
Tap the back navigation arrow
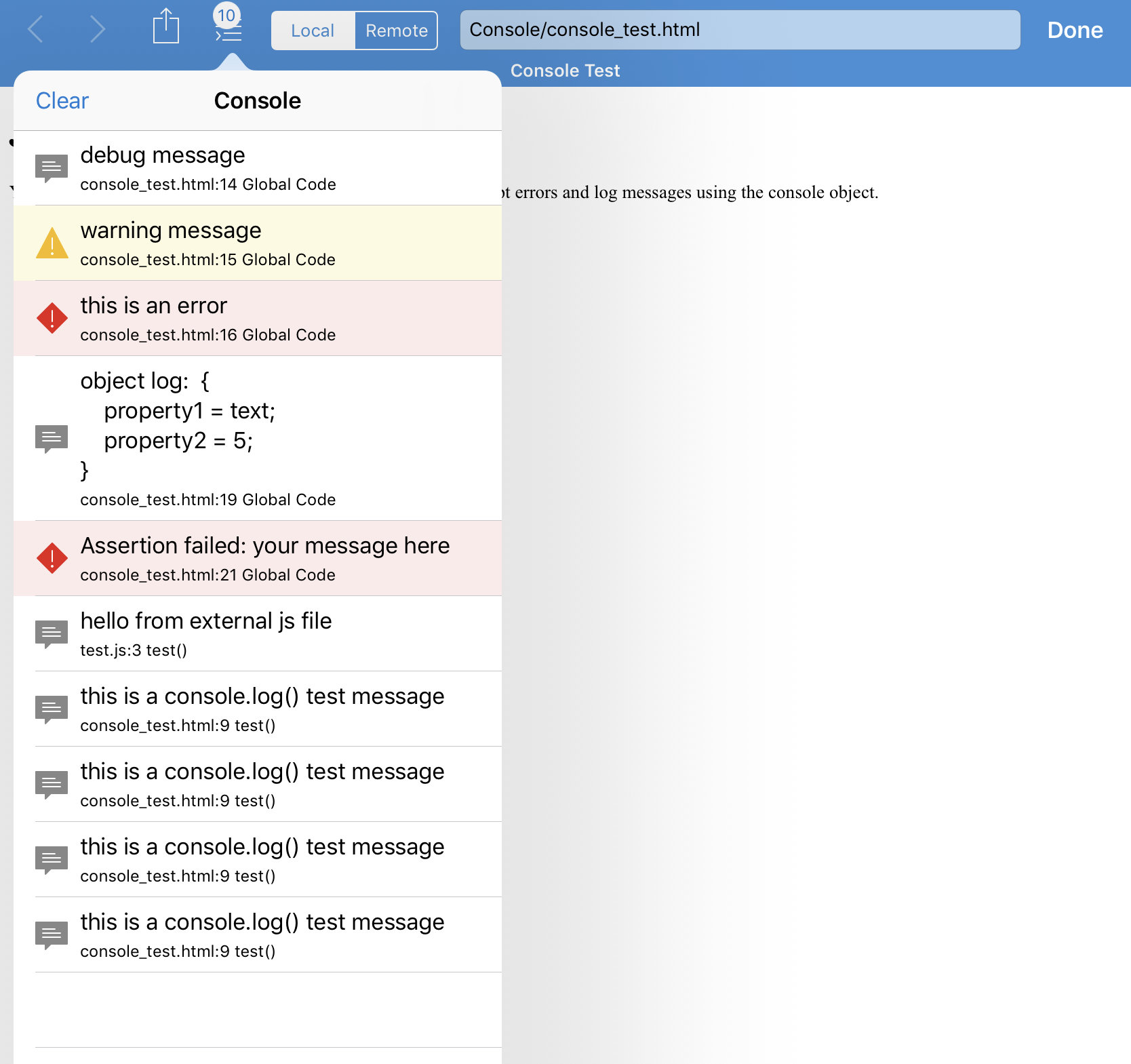point(36,30)
